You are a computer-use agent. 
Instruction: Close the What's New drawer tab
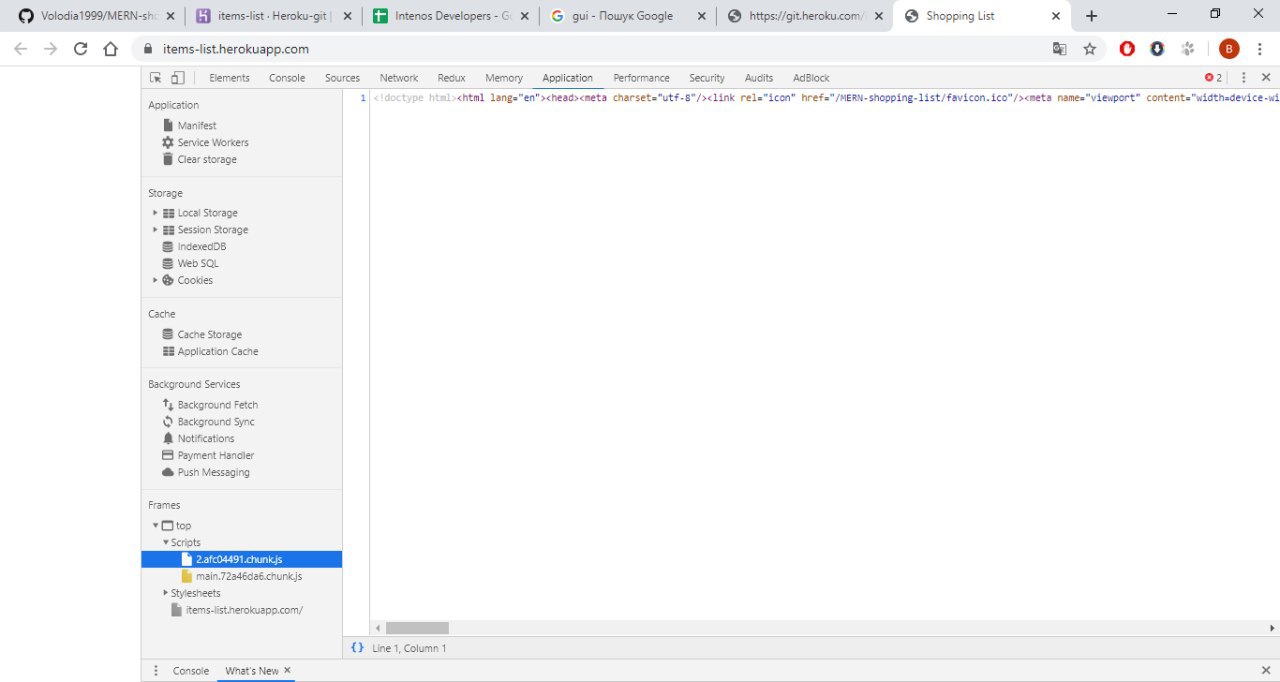287,671
